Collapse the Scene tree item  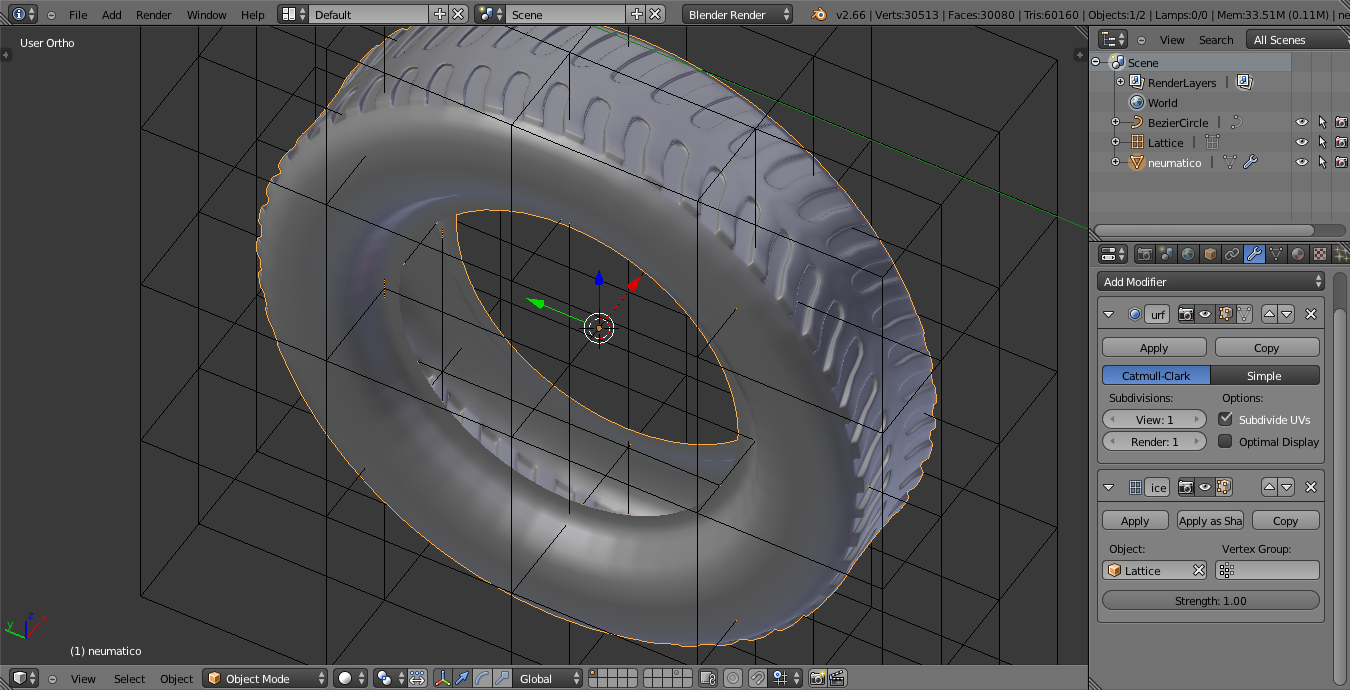point(1096,62)
